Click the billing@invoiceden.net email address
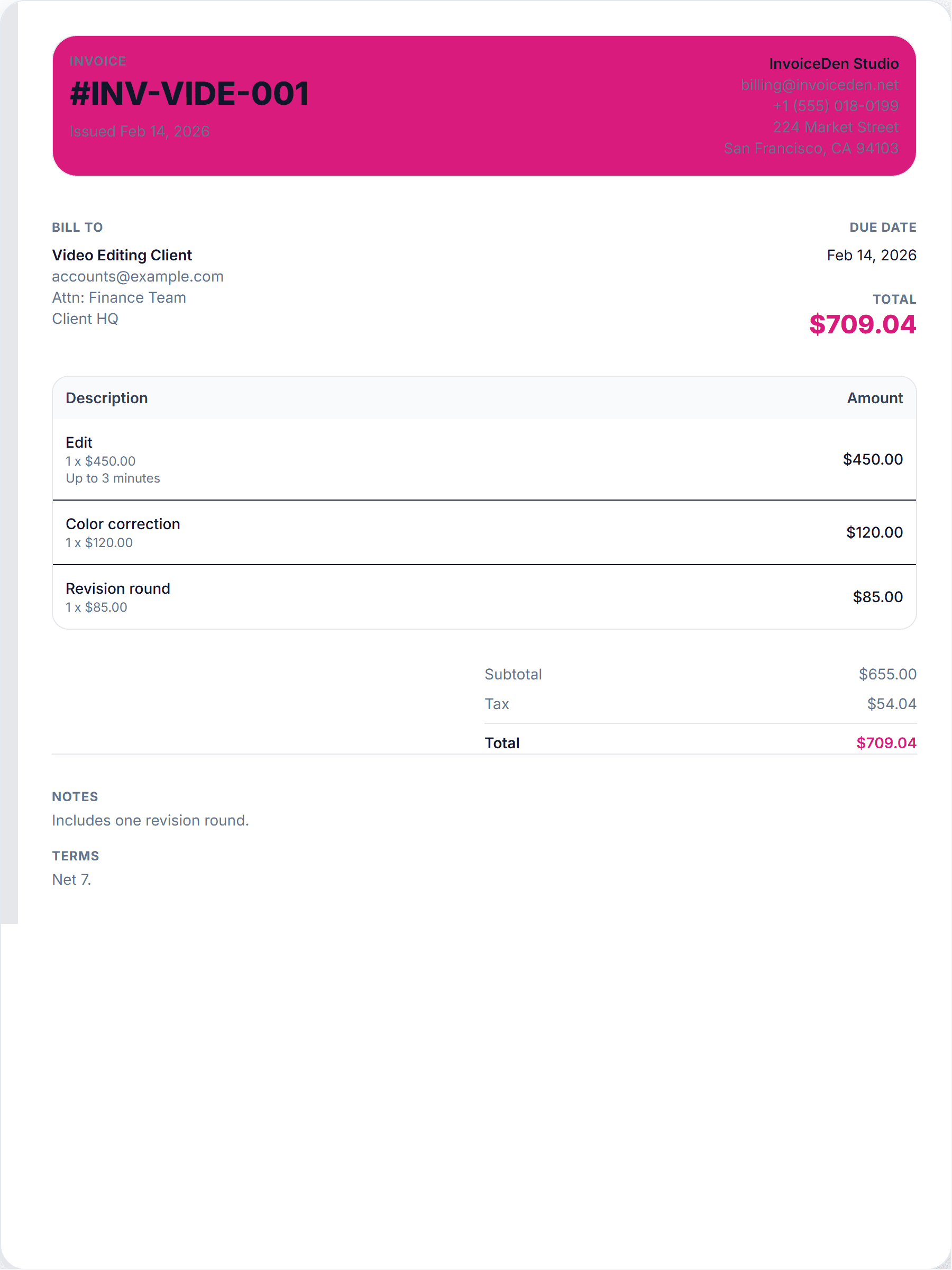The height and width of the screenshot is (1270, 952). pyautogui.click(x=819, y=85)
